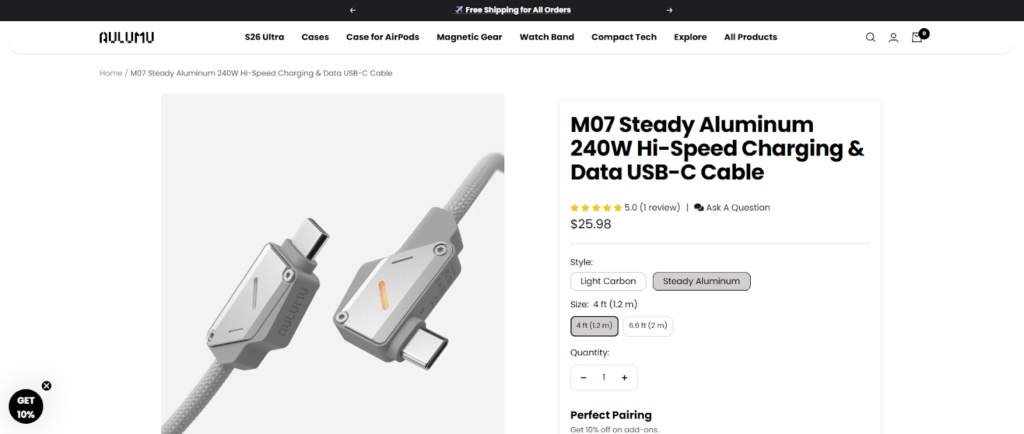The height and width of the screenshot is (434, 1024).
Task: Open the Explore menu item
Action: click(x=690, y=37)
